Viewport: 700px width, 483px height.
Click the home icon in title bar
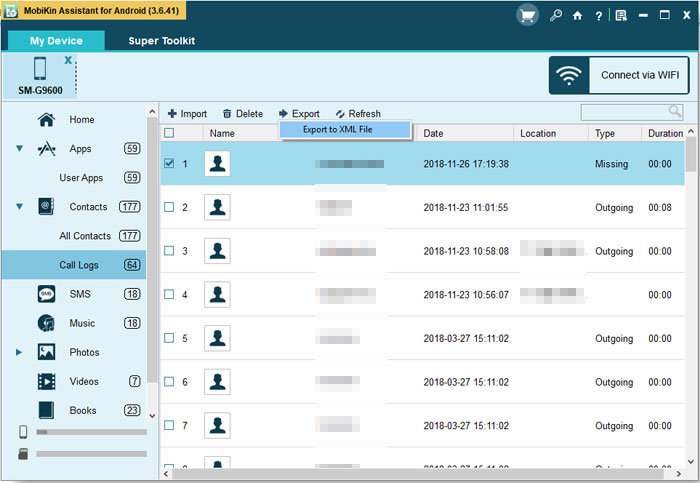click(577, 16)
